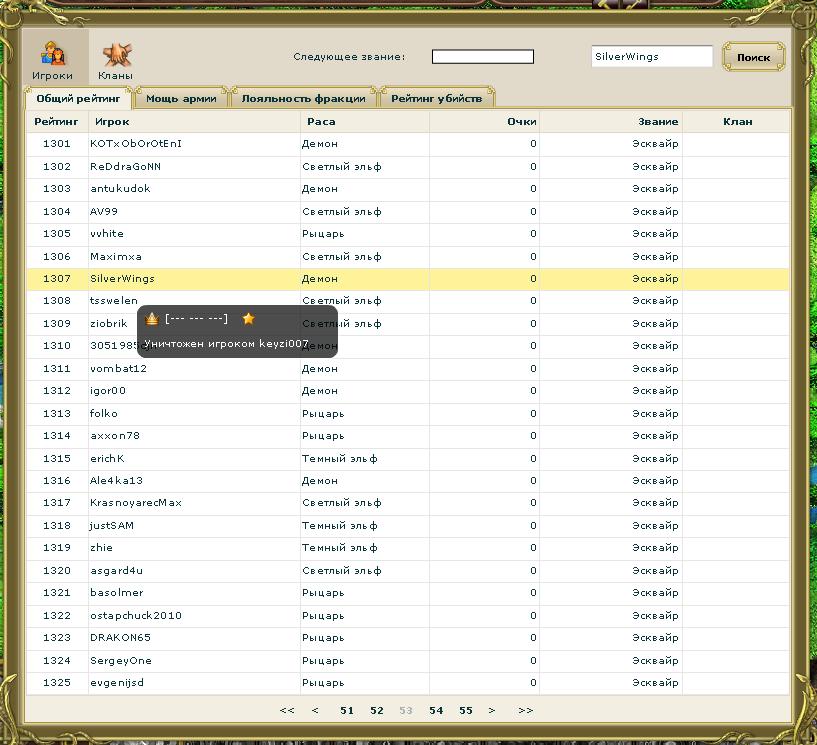Click the crown icon in the tooltip
This screenshot has height=745, width=817.
click(152, 319)
